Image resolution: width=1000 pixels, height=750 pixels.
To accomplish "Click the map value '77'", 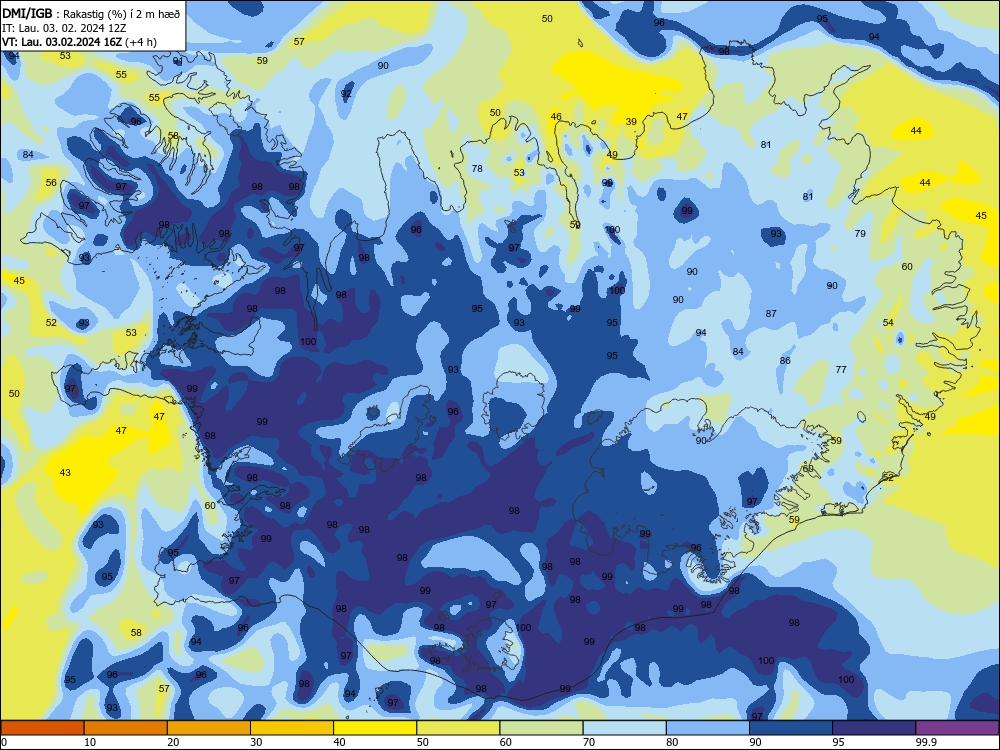I will tap(841, 370).
